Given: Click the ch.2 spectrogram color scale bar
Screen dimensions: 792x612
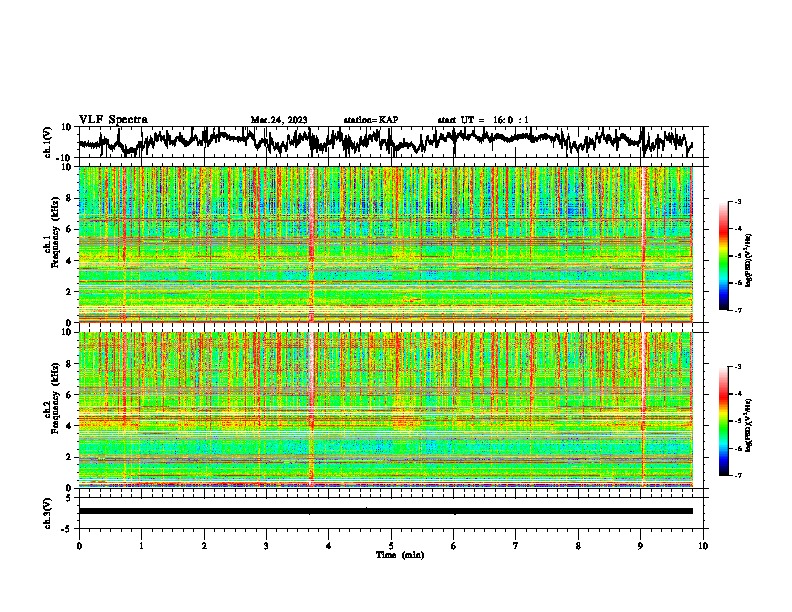Looking at the screenshot, I should [x=723, y=421].
